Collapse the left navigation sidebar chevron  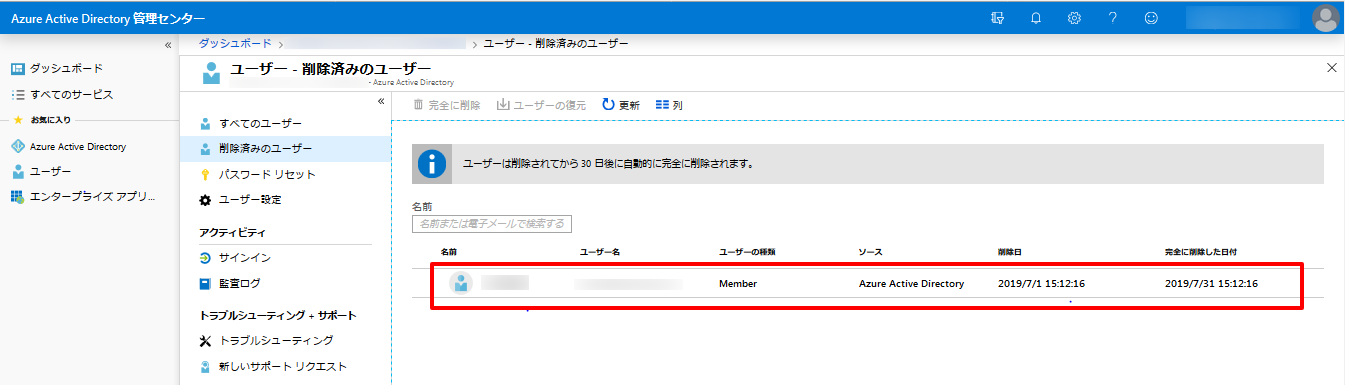(168, 45)
